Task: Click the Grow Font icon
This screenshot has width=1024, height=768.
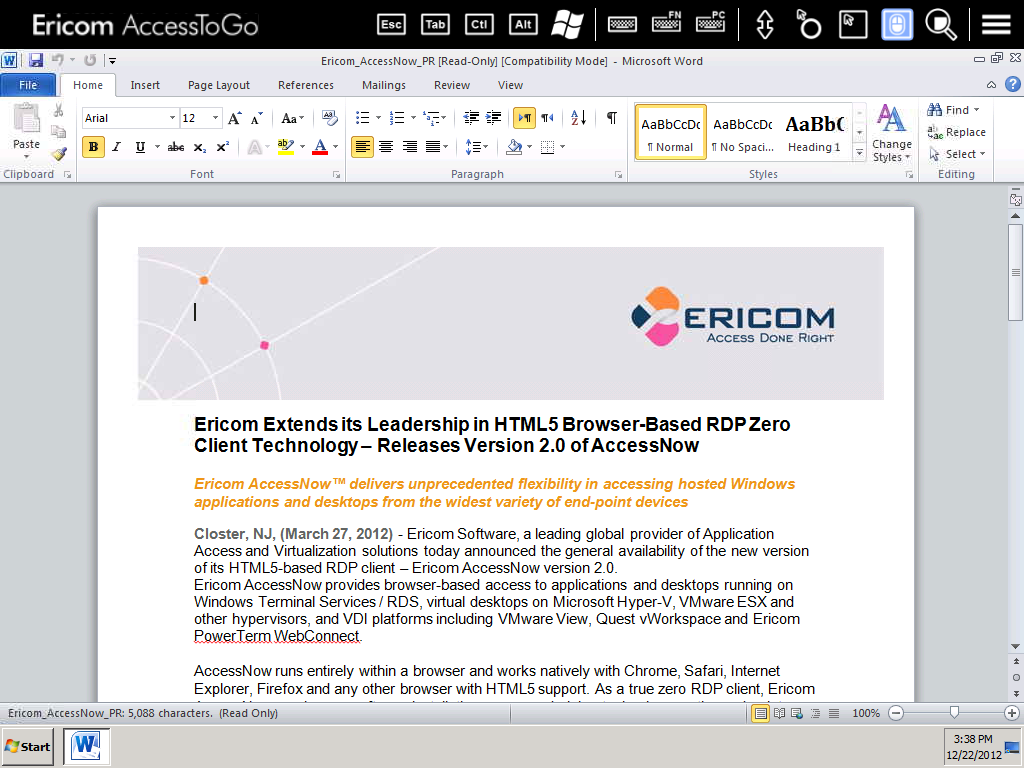Action: tap(234, 118)
